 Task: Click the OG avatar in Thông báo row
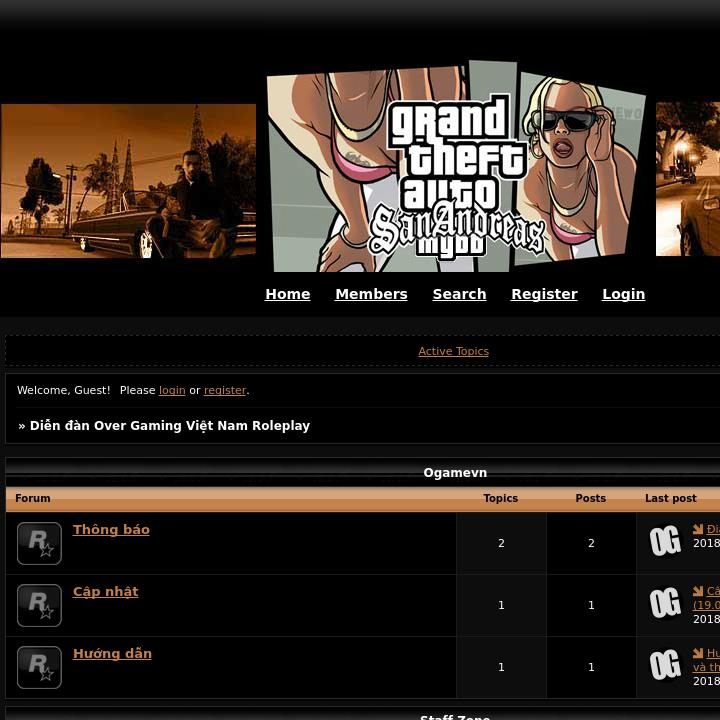[665, 542]
